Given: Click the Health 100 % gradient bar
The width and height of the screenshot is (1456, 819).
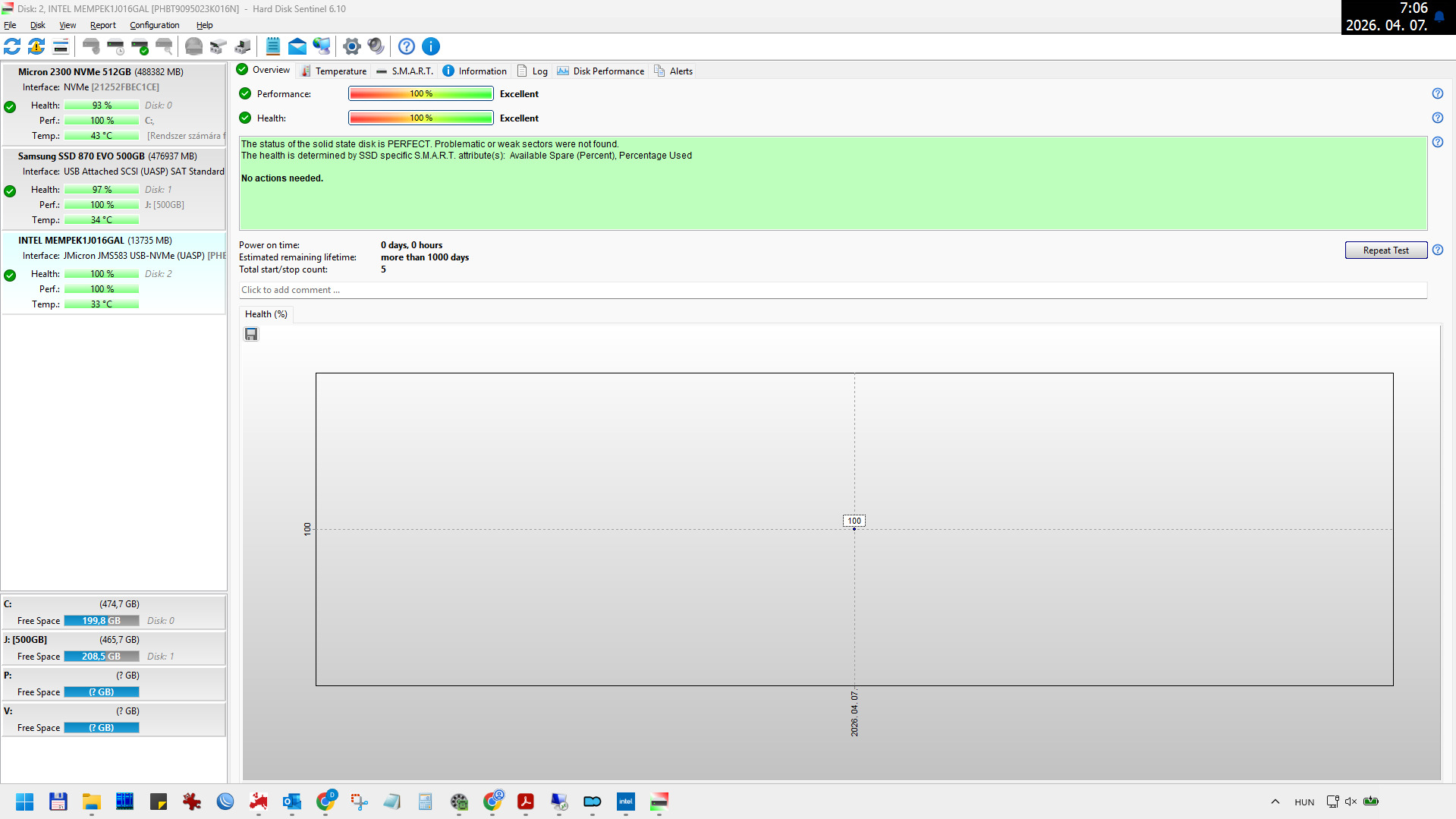Looking at the screenshot, I should [421, 118].
